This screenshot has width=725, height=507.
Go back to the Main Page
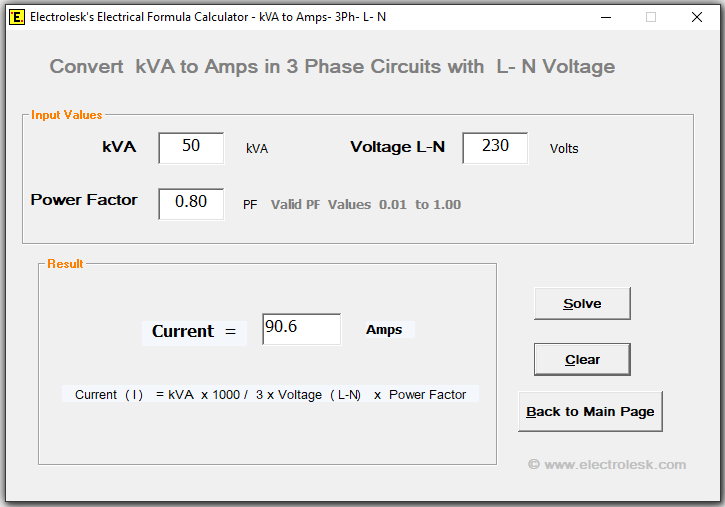coord(590,411)
